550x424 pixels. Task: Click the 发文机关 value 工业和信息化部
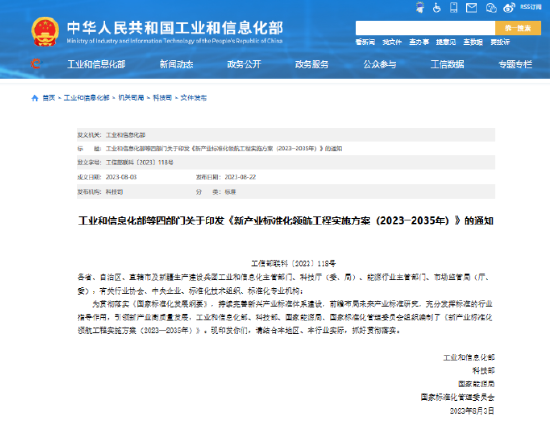pos(126,135)
